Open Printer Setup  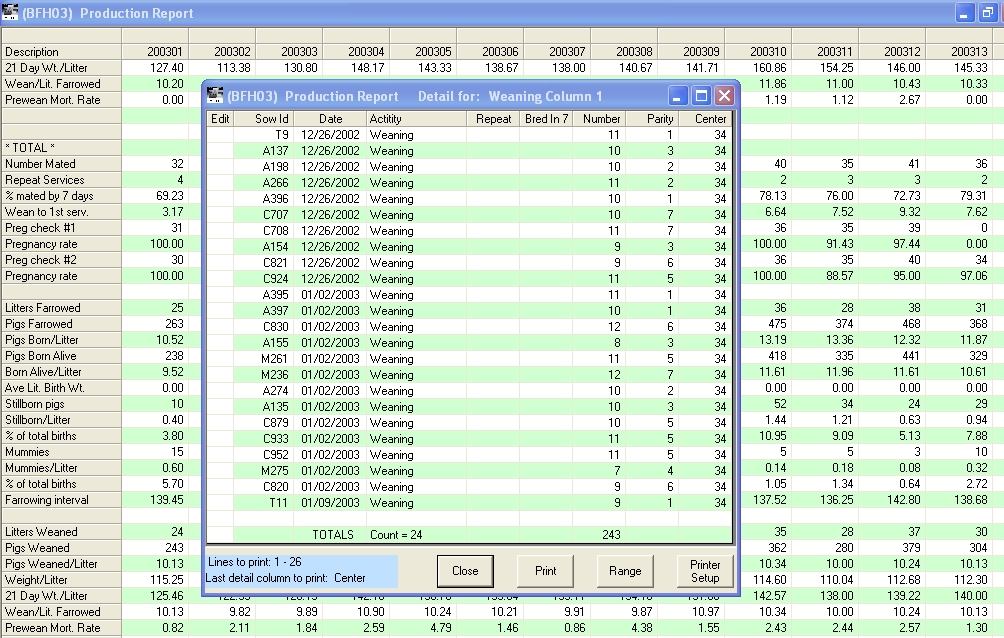(x=705, y=571)
